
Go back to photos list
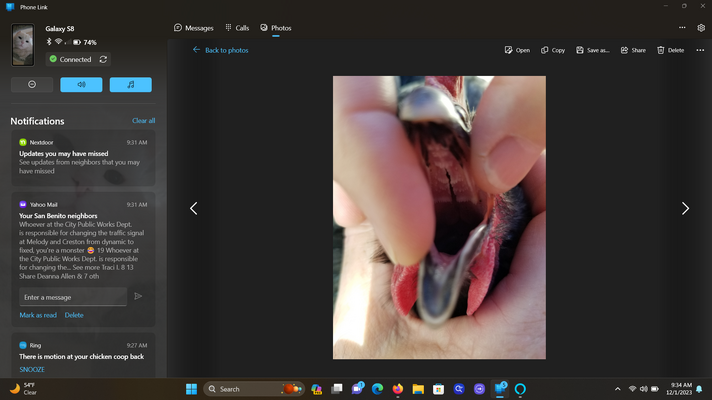(220, 50)
